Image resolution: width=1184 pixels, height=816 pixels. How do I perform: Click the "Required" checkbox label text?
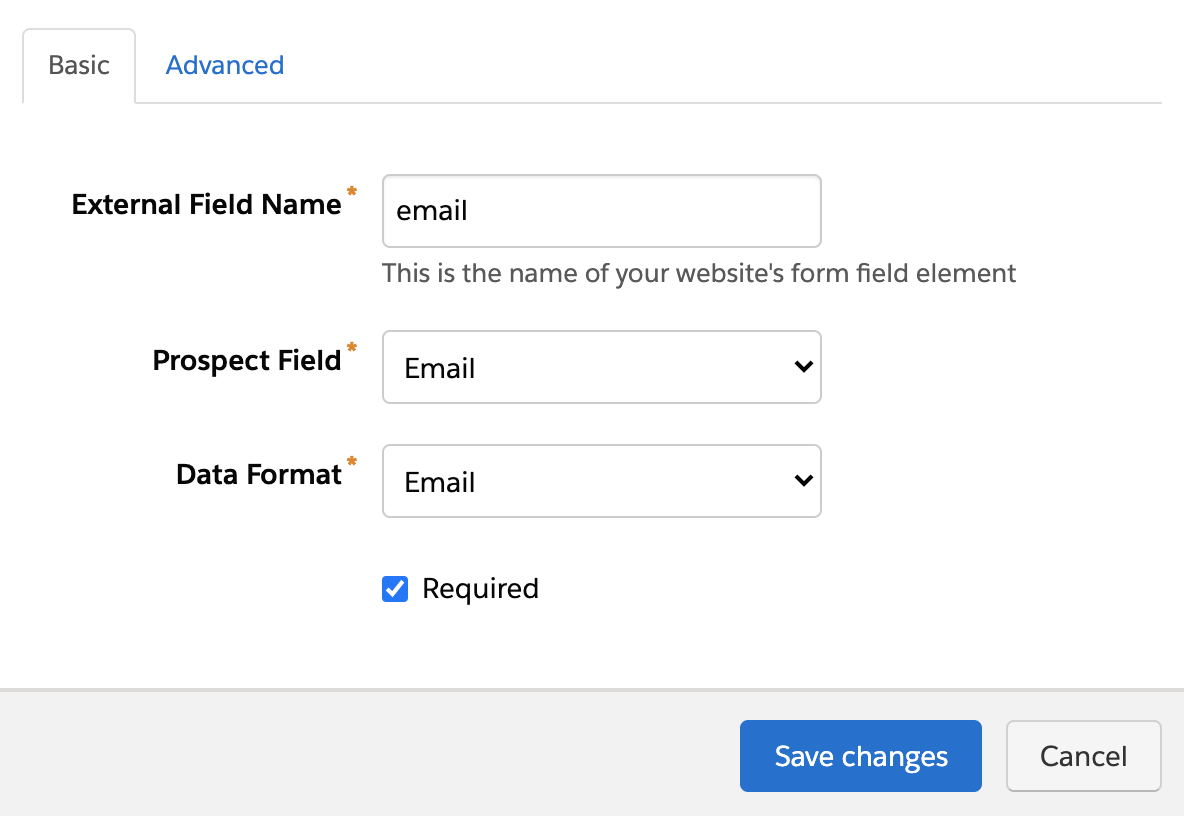pos(480,588)
